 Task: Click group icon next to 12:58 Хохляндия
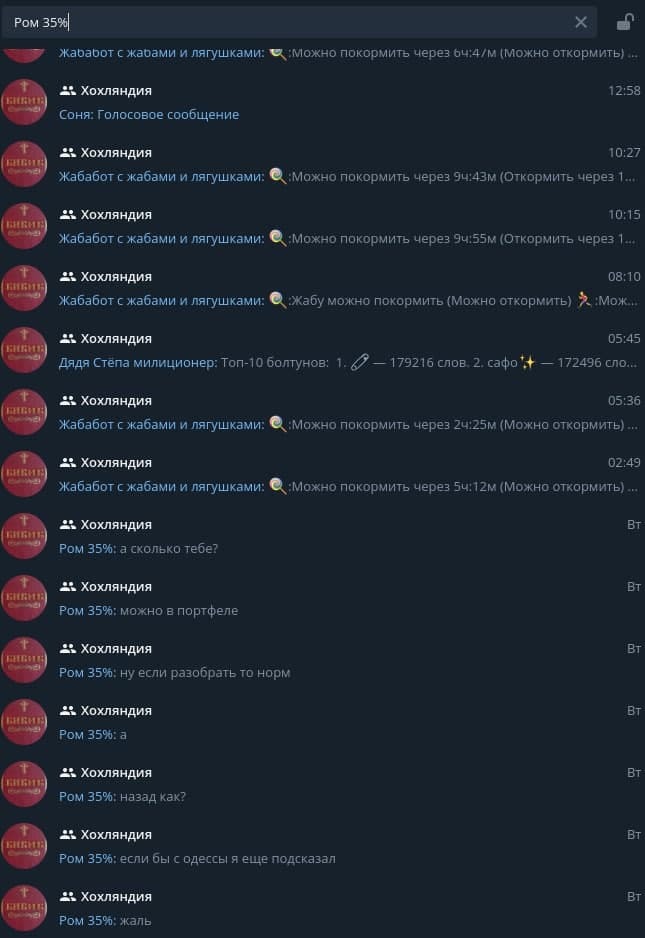68,90
